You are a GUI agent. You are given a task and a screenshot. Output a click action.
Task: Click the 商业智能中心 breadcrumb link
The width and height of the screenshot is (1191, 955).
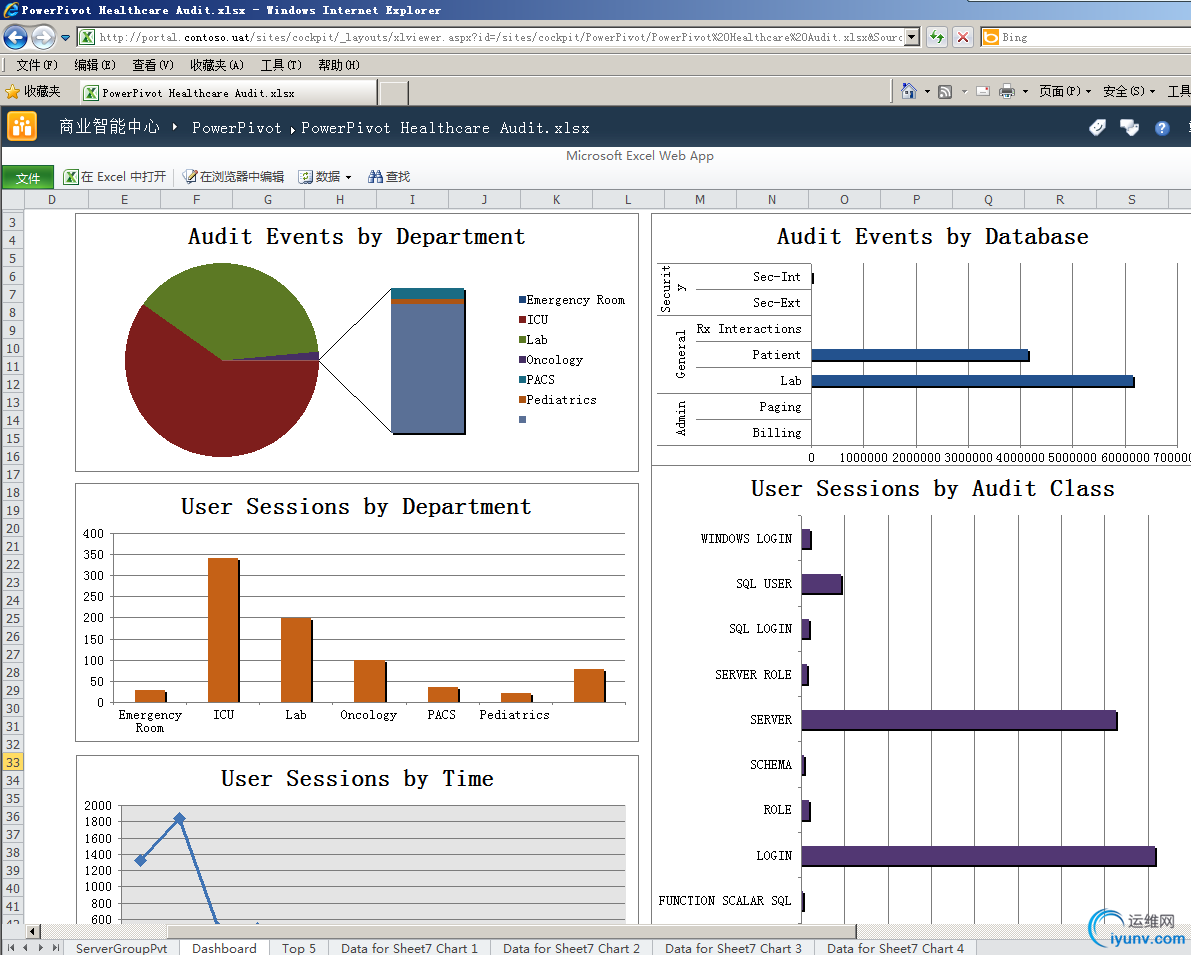[109, 127]
